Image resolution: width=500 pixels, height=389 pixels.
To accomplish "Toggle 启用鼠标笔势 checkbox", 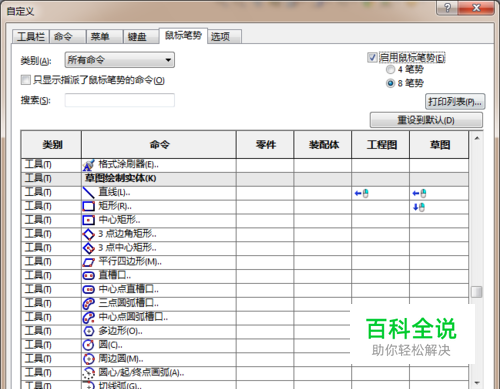I will point(372,58).
